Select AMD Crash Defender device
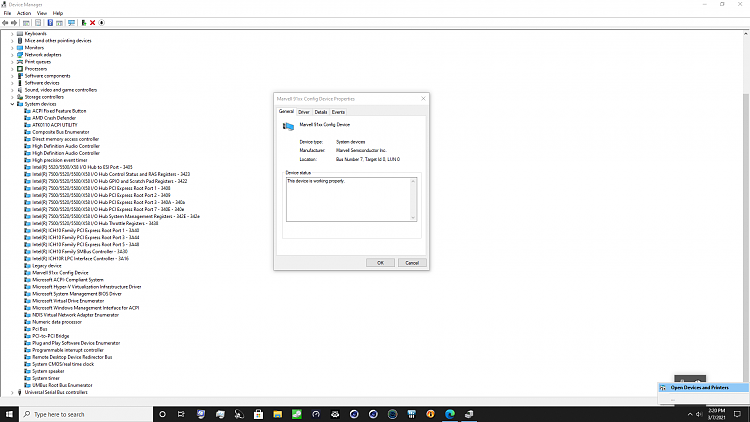750x422 pixels. 54,118
